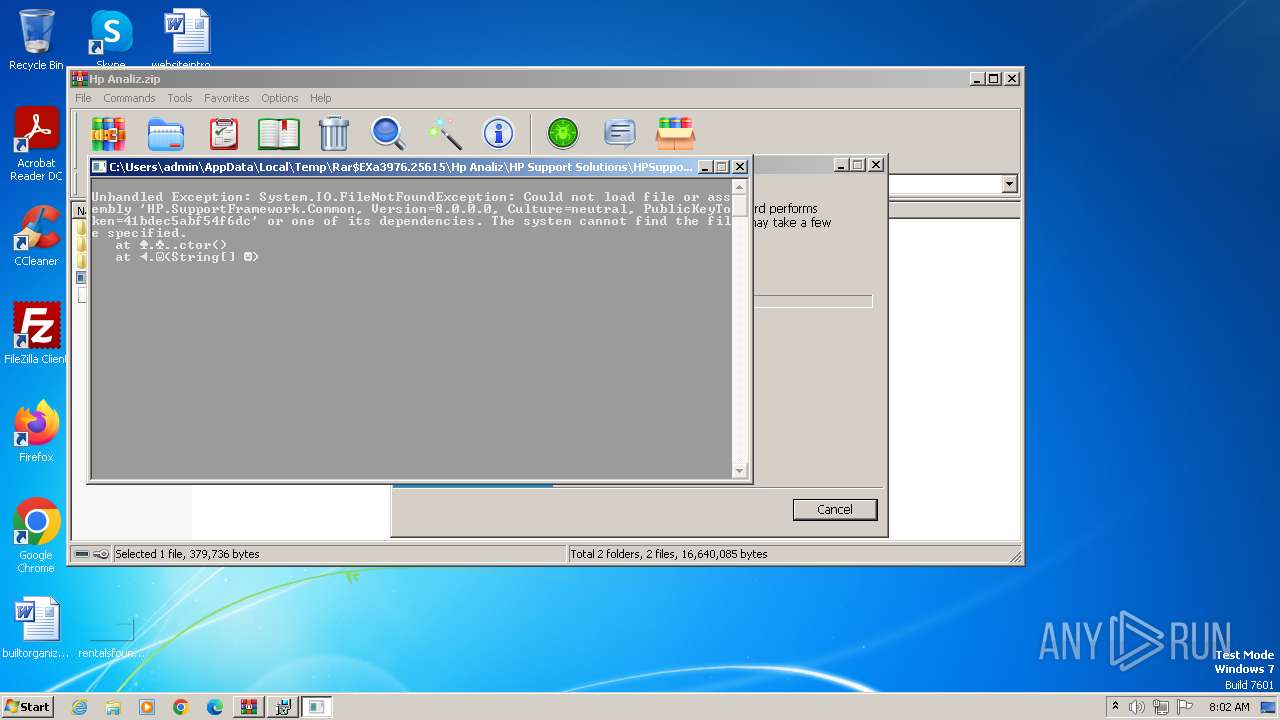Click the View open book icon
This screenshot has width=1280, height=720.
[x=279, y=133]
